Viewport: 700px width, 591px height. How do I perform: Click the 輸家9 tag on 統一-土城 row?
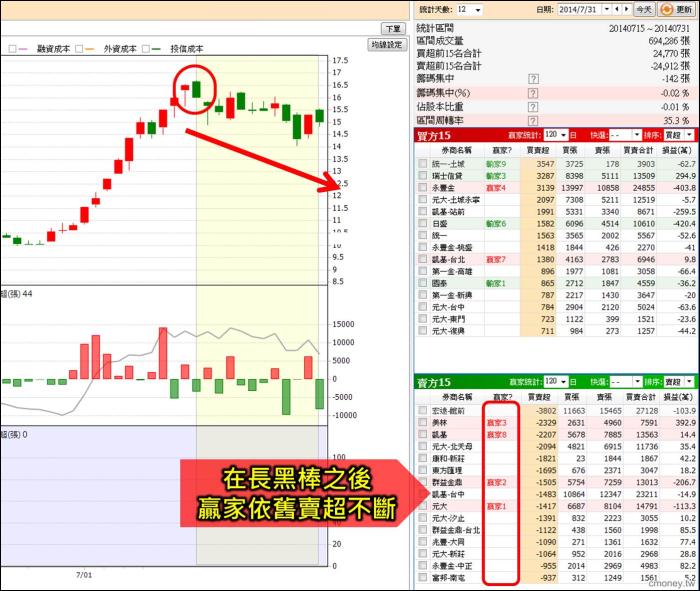point(496,164)
